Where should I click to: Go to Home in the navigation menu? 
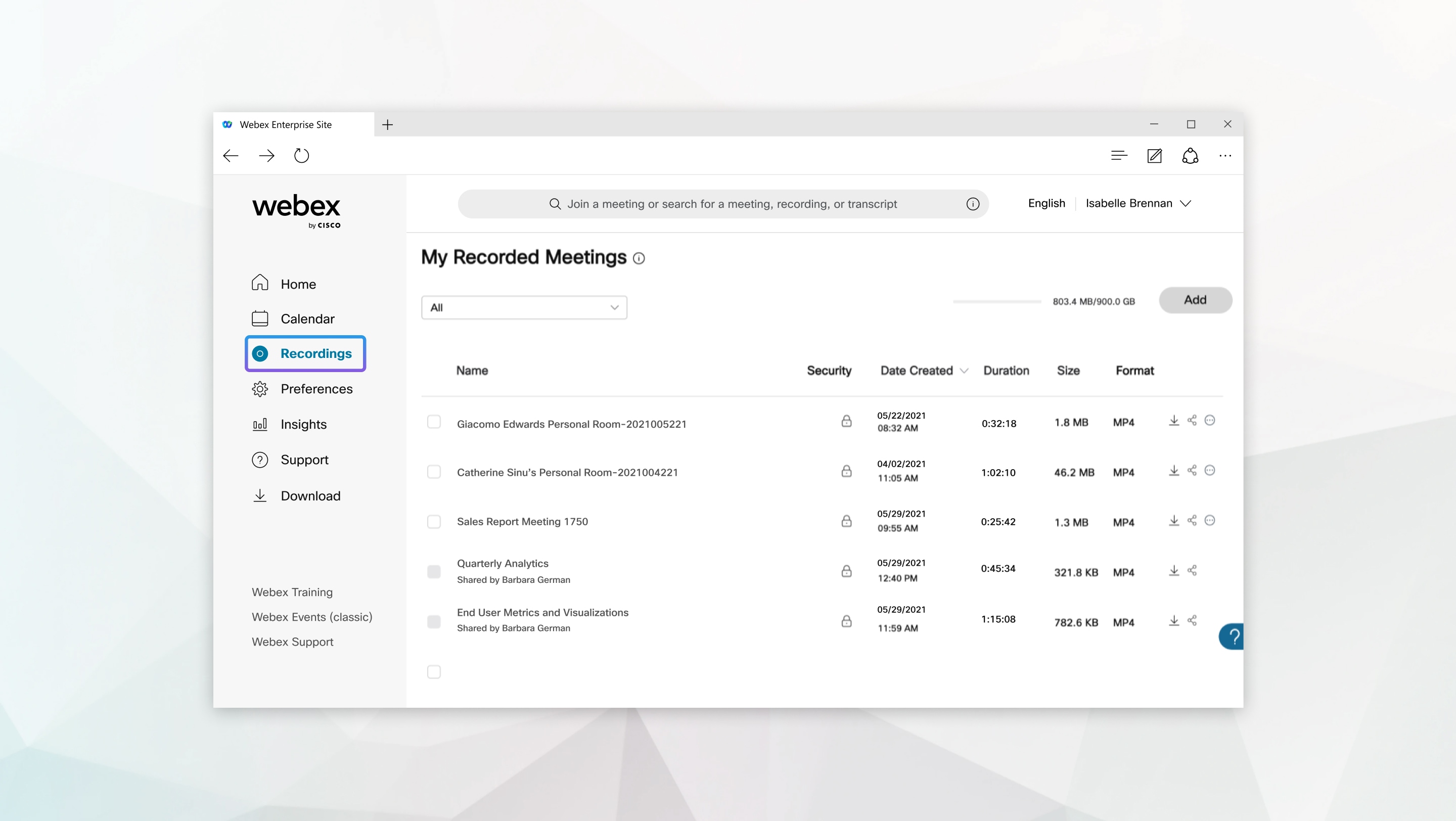(298, 284)
